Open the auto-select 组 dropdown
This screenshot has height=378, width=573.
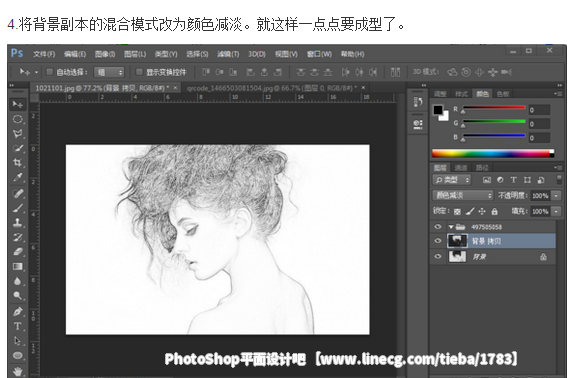(x=109, y=72)
